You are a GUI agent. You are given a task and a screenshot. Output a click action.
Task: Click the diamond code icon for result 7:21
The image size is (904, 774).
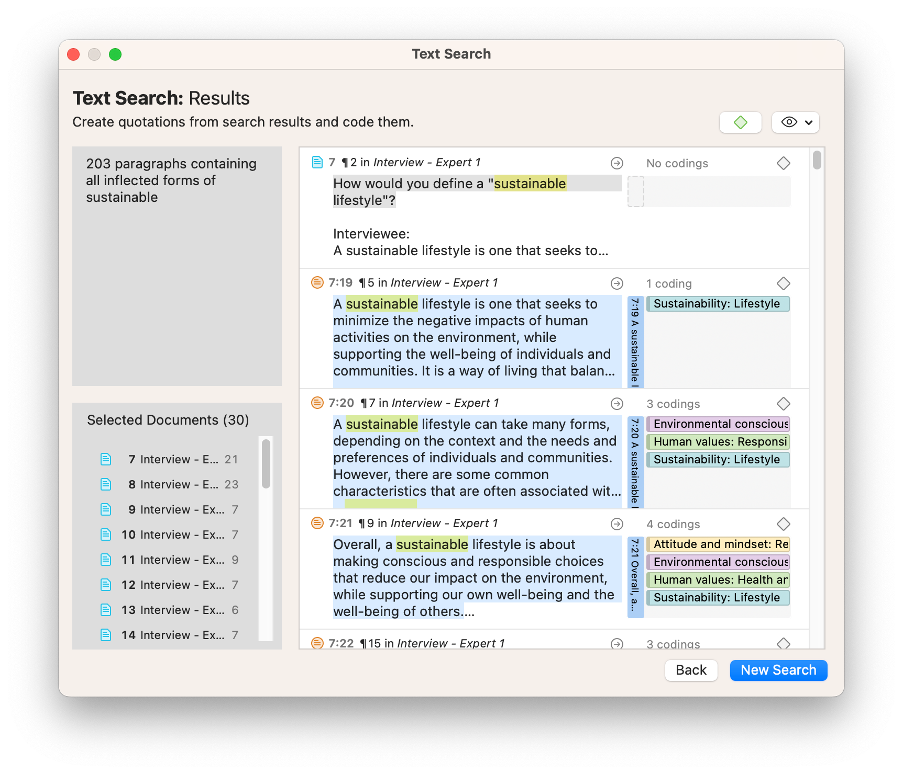pyautogui.click(x=783, y=524)
